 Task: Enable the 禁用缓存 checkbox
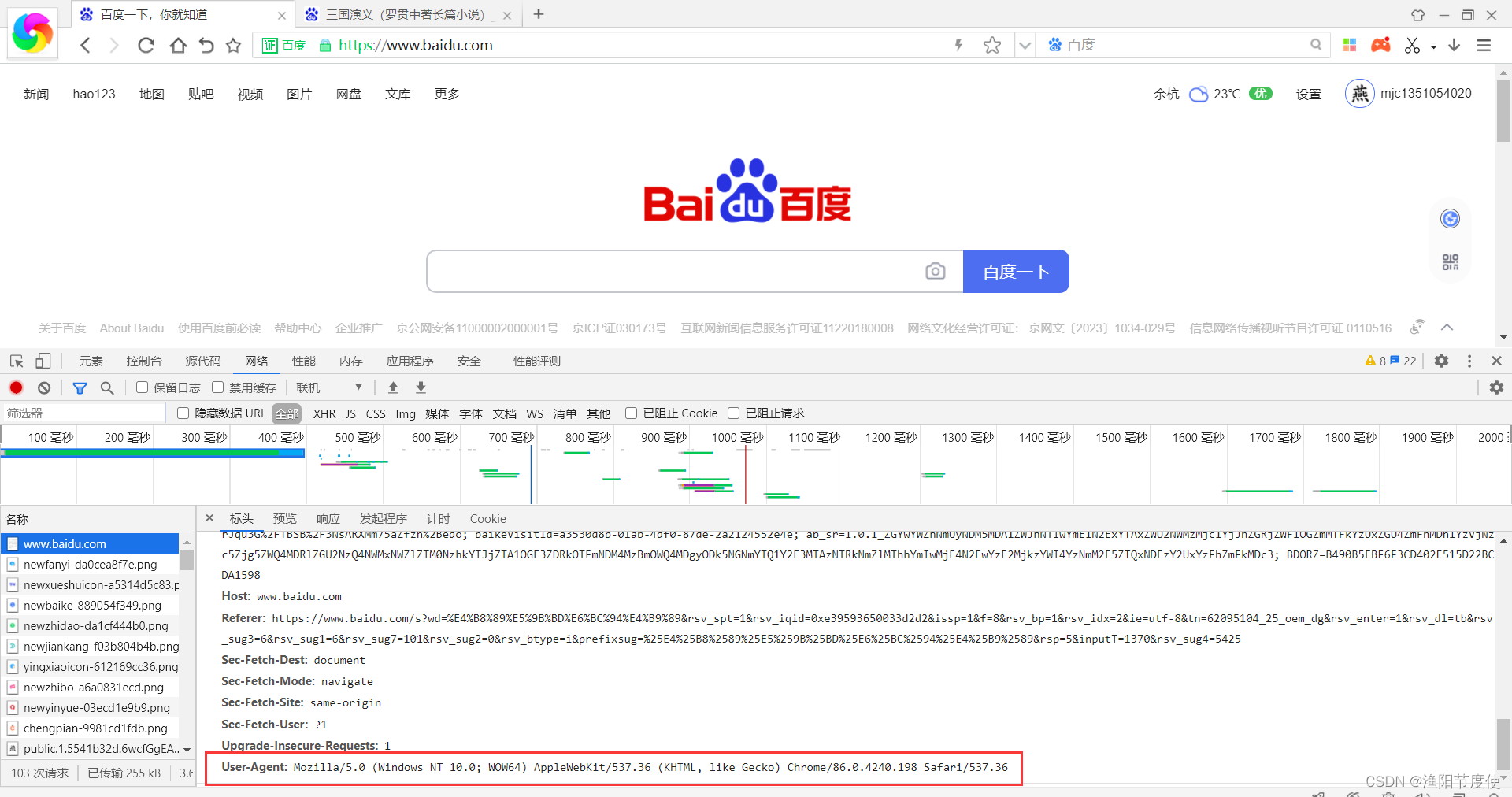[218, 387]
